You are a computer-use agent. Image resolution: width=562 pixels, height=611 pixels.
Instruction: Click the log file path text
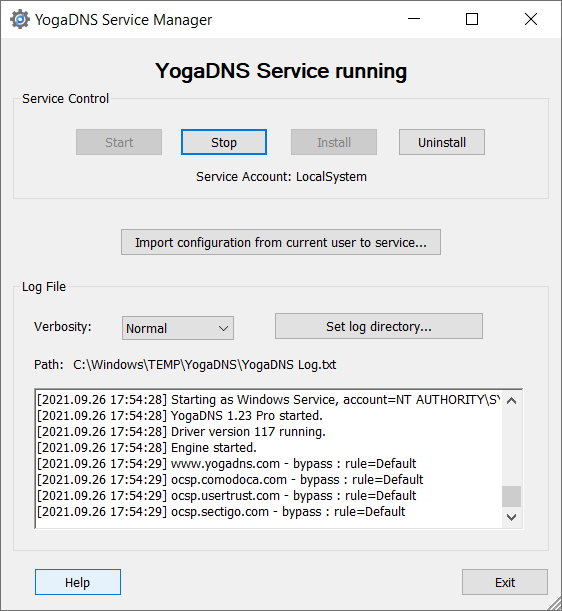pos(204,365)
